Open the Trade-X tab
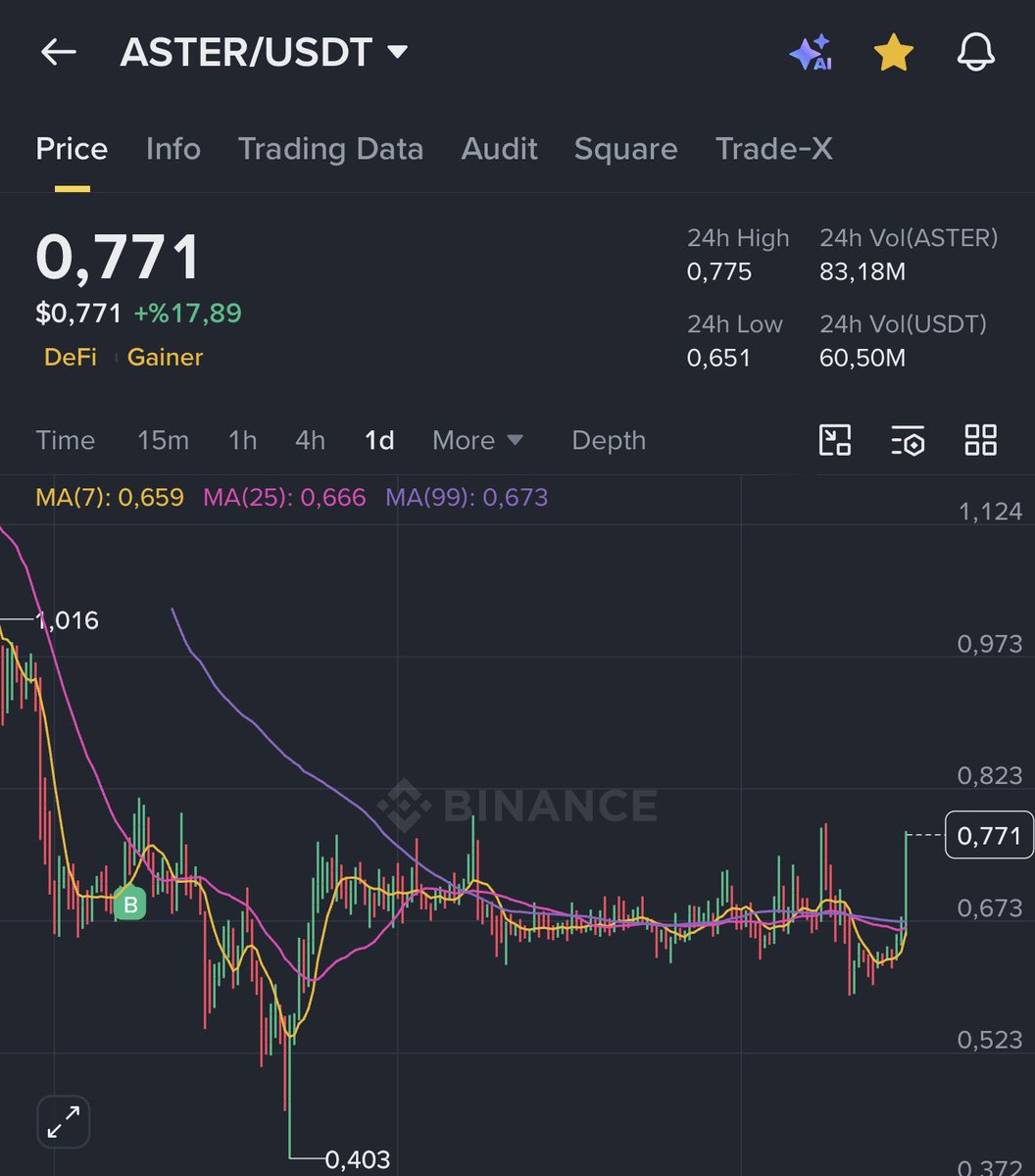1035x1176 pixels. coord(773,149)
